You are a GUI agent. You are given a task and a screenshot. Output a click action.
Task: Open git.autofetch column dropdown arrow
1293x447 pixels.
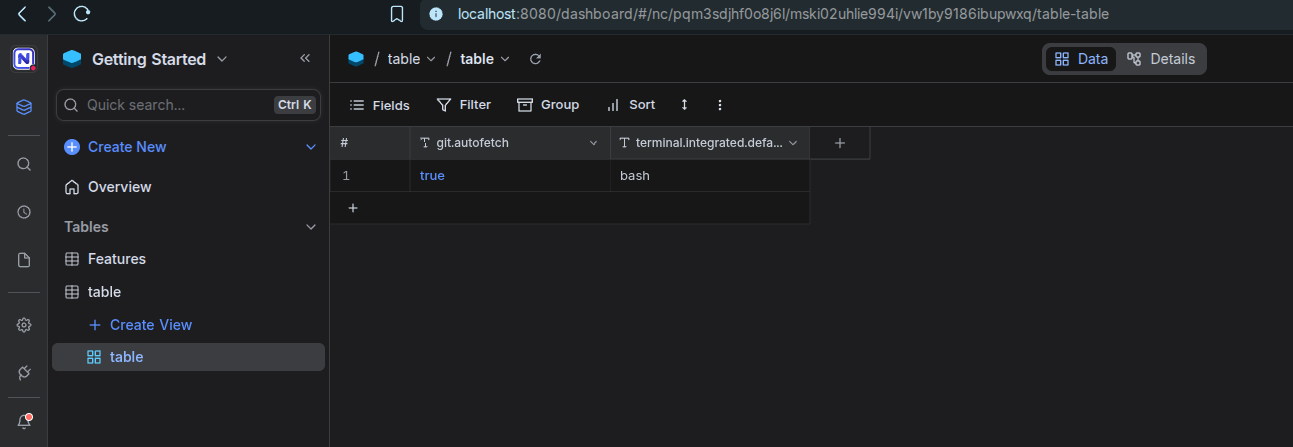[x=593, y=143]
